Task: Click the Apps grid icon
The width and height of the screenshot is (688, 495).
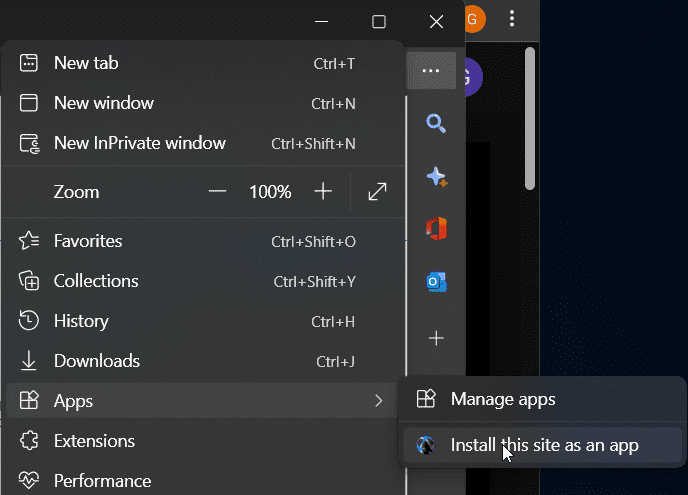Action: click(29, 400)
